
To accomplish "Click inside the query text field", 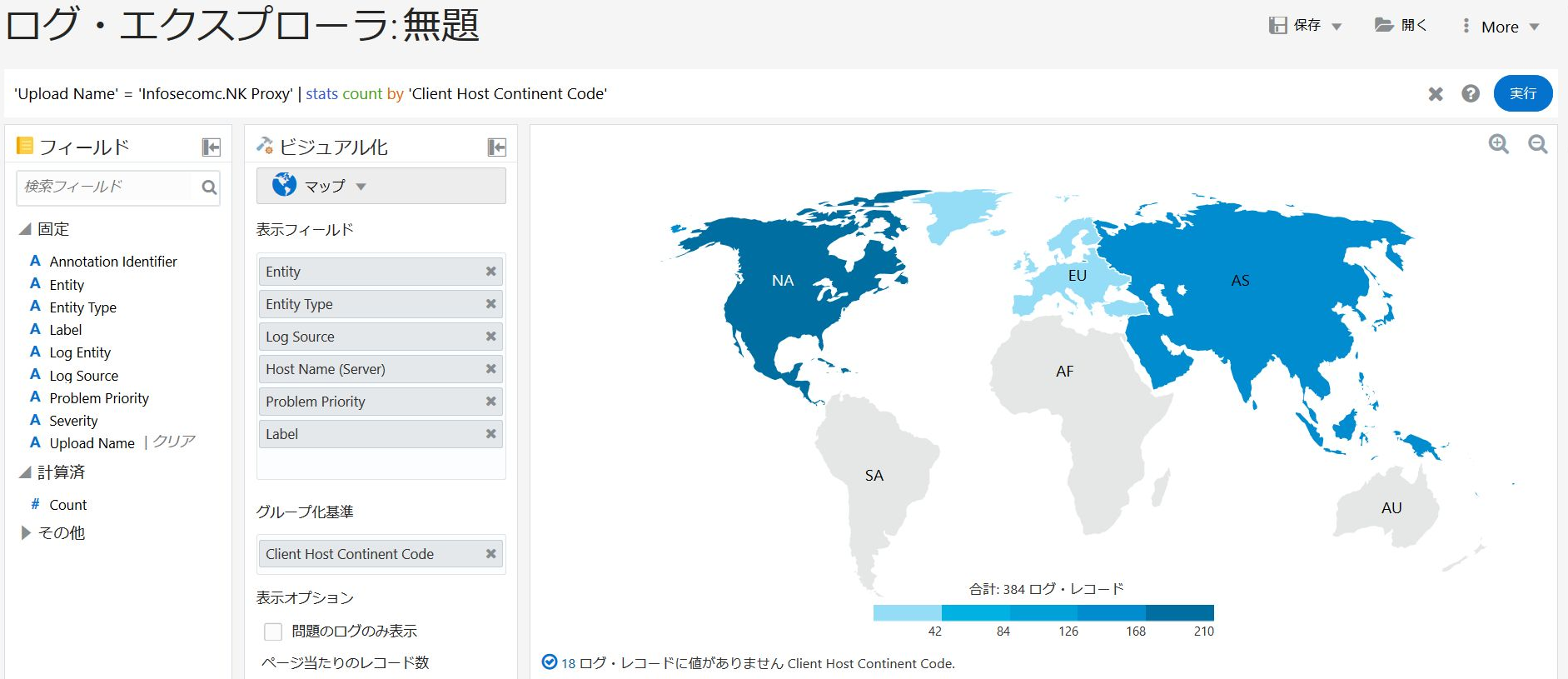I will (708, 93).
